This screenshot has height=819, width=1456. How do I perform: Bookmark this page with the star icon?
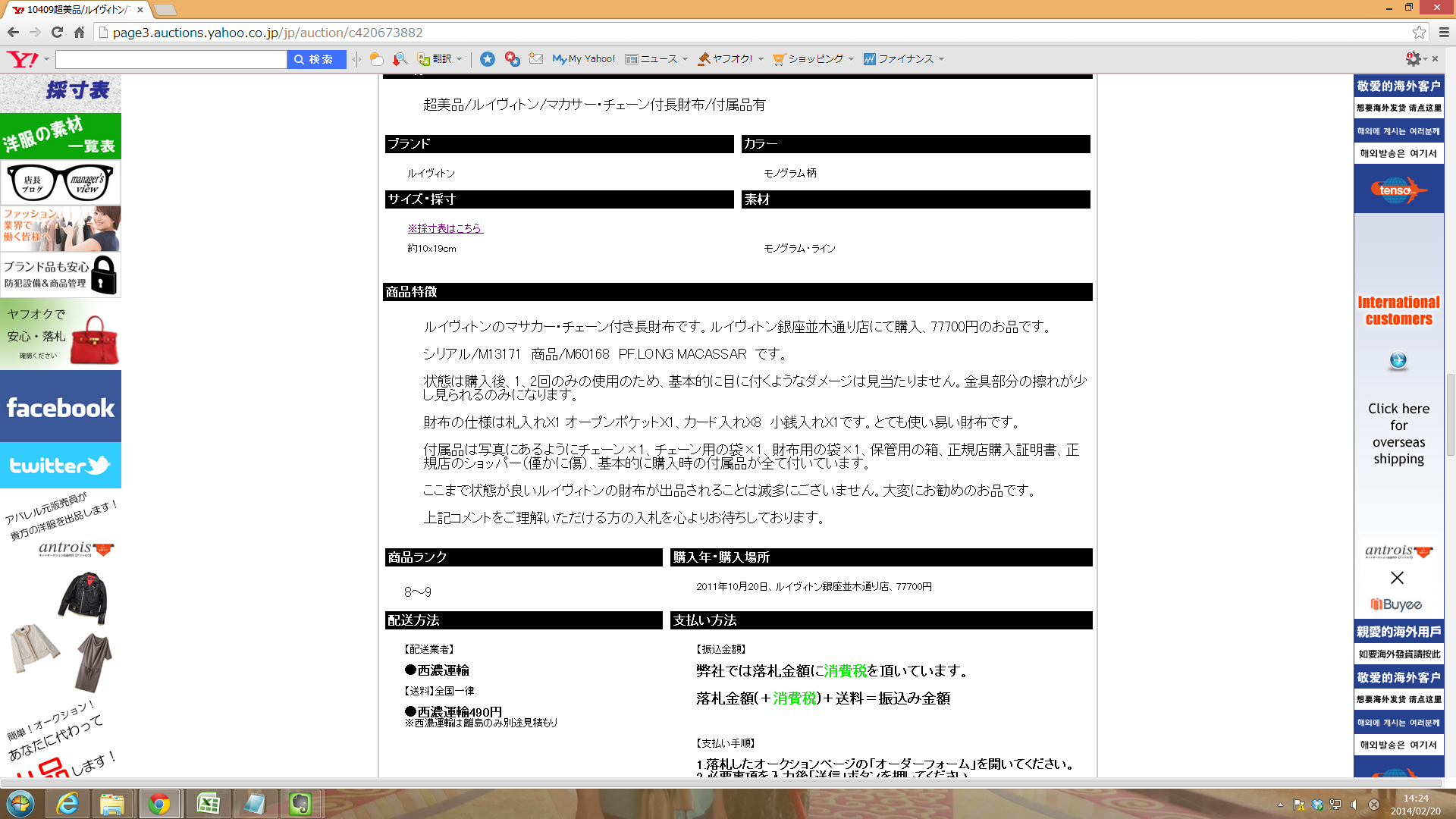1419,33
